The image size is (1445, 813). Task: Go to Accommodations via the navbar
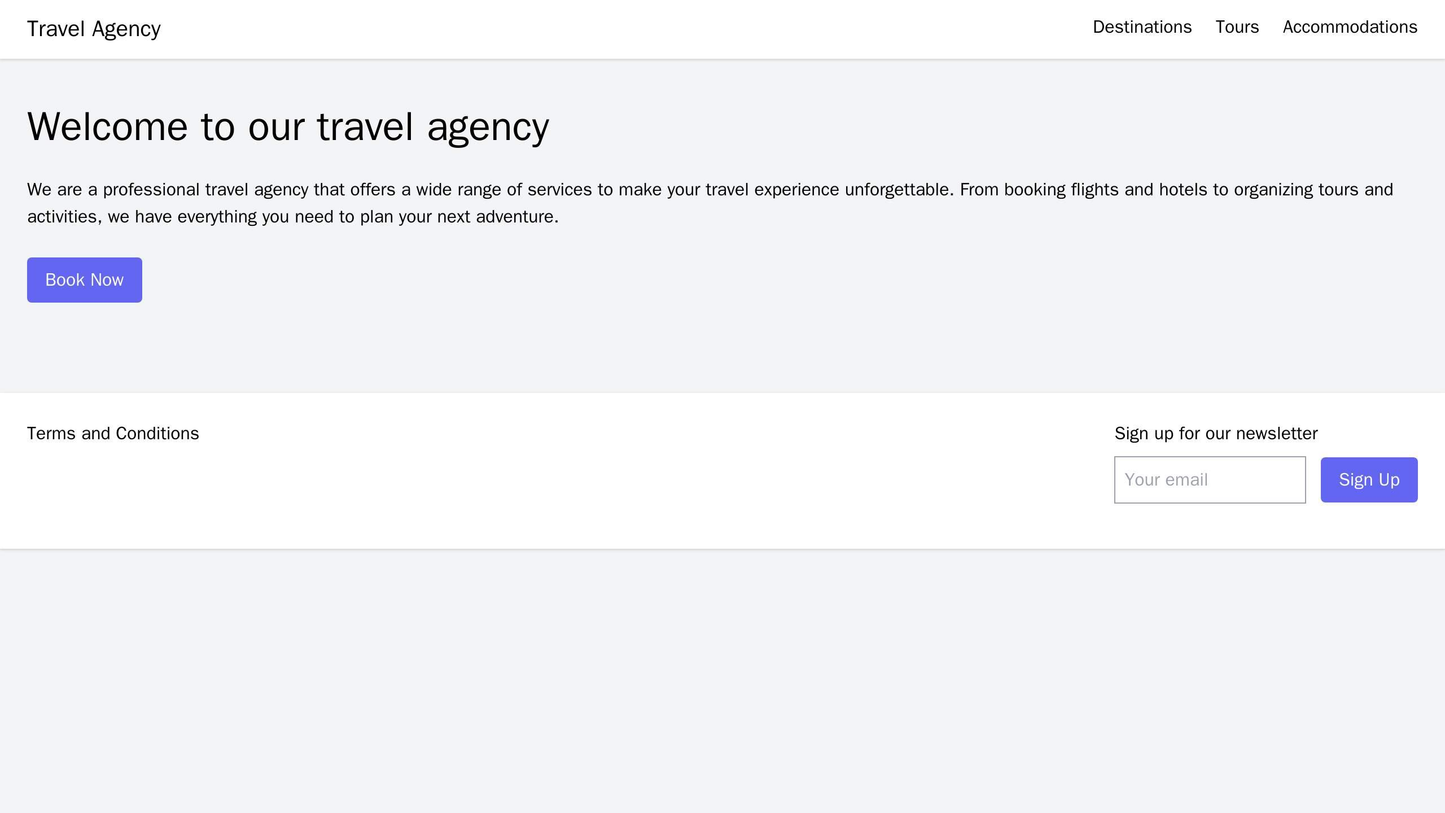1349,27
